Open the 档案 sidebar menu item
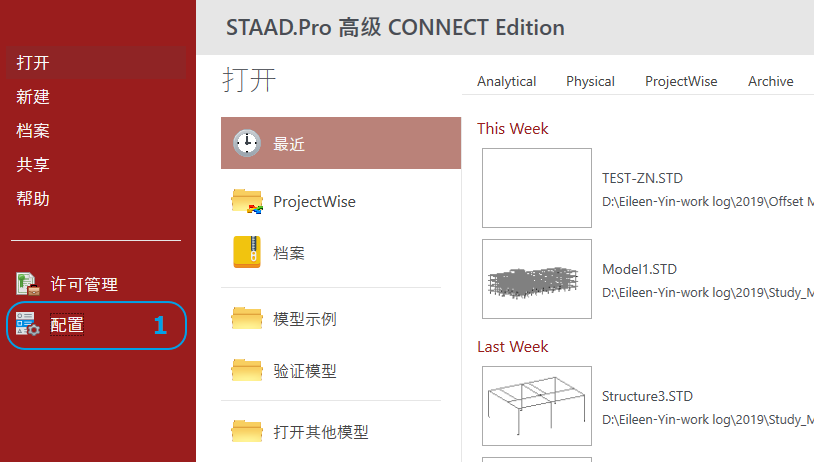Image resolution: width=814 pixels, height=462 pixels. (x=34, y=131)
